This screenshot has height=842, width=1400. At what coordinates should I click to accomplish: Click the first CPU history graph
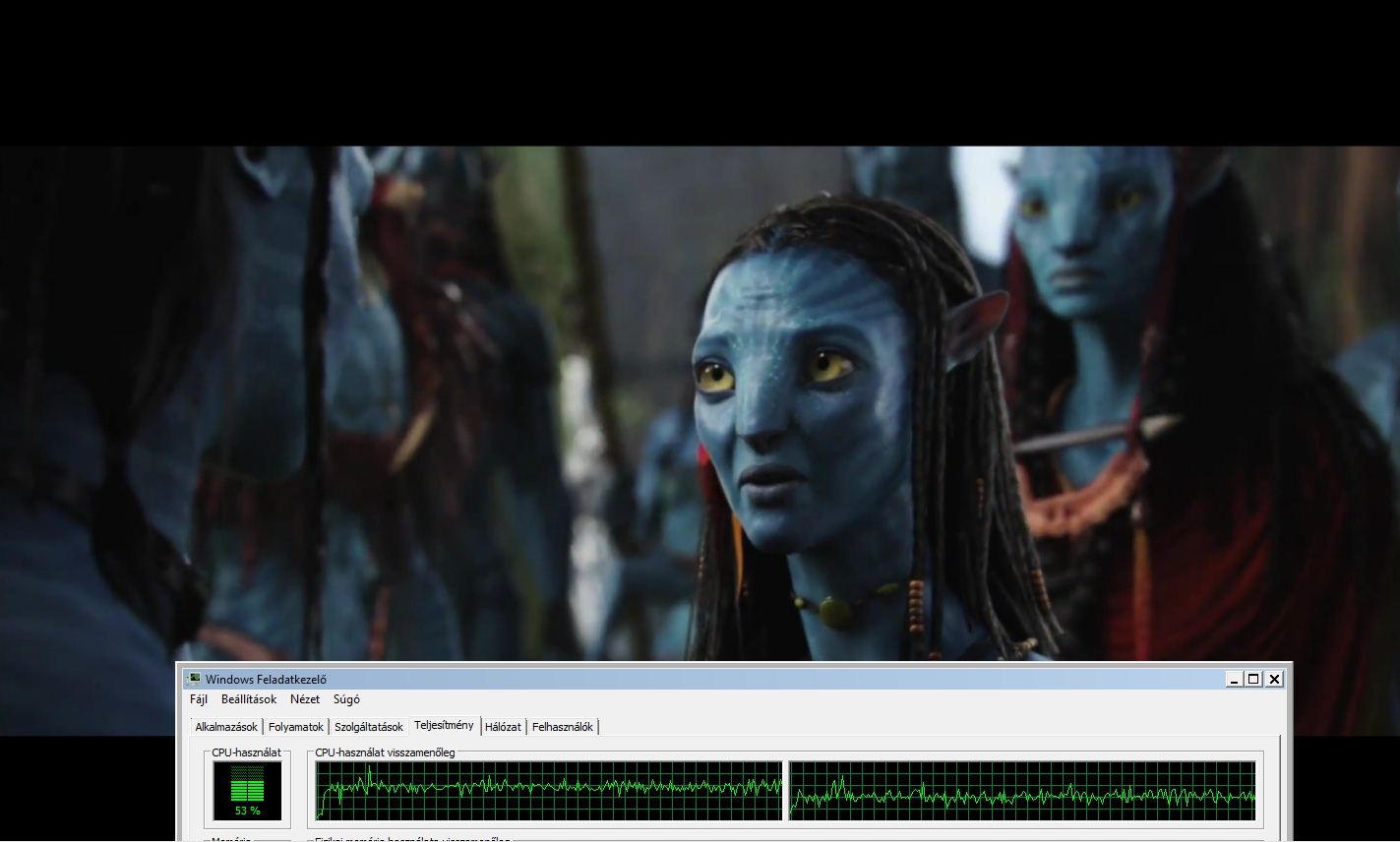click(549, 791)
